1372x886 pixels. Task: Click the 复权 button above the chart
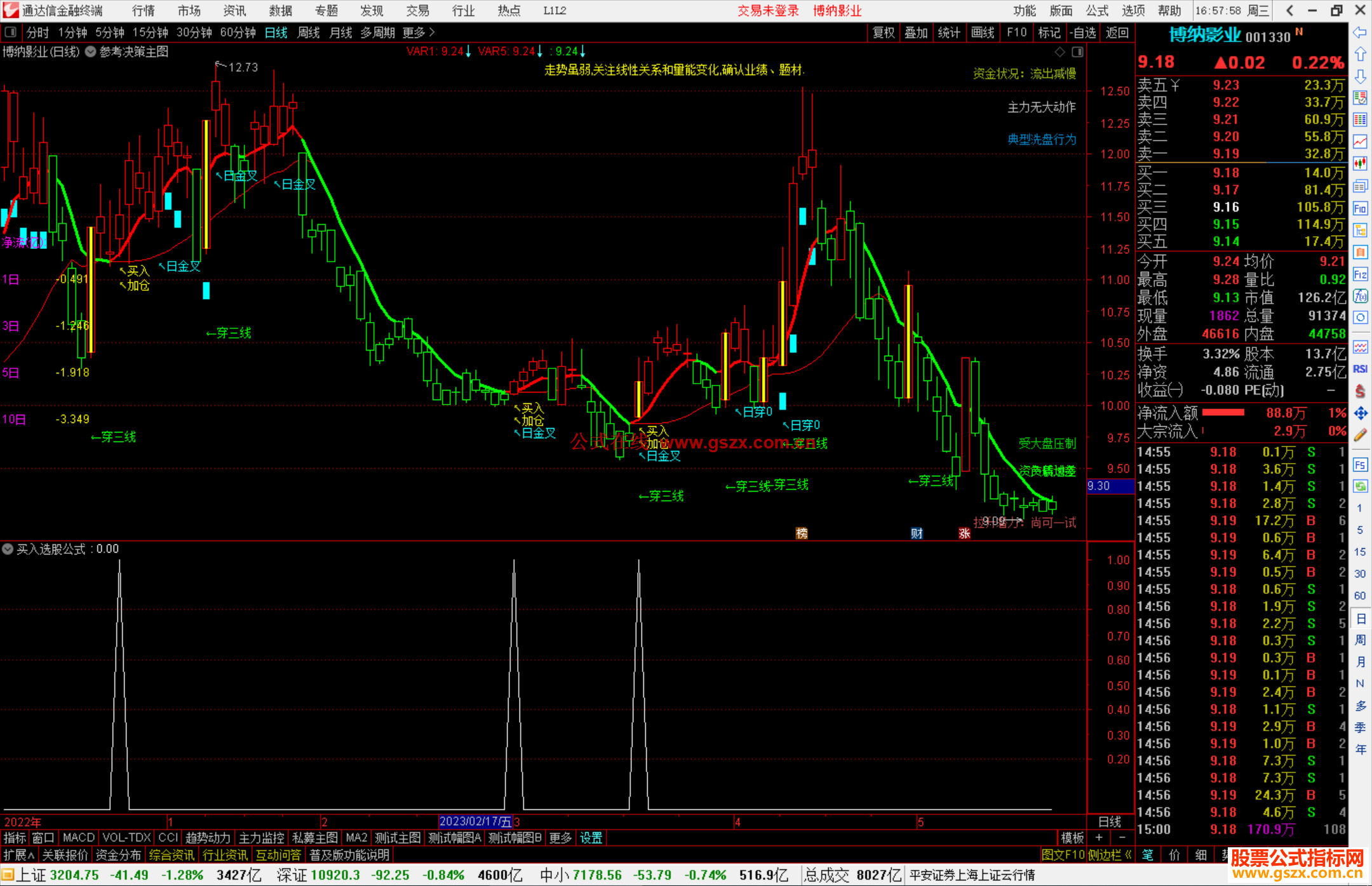[x=884, y=32]
